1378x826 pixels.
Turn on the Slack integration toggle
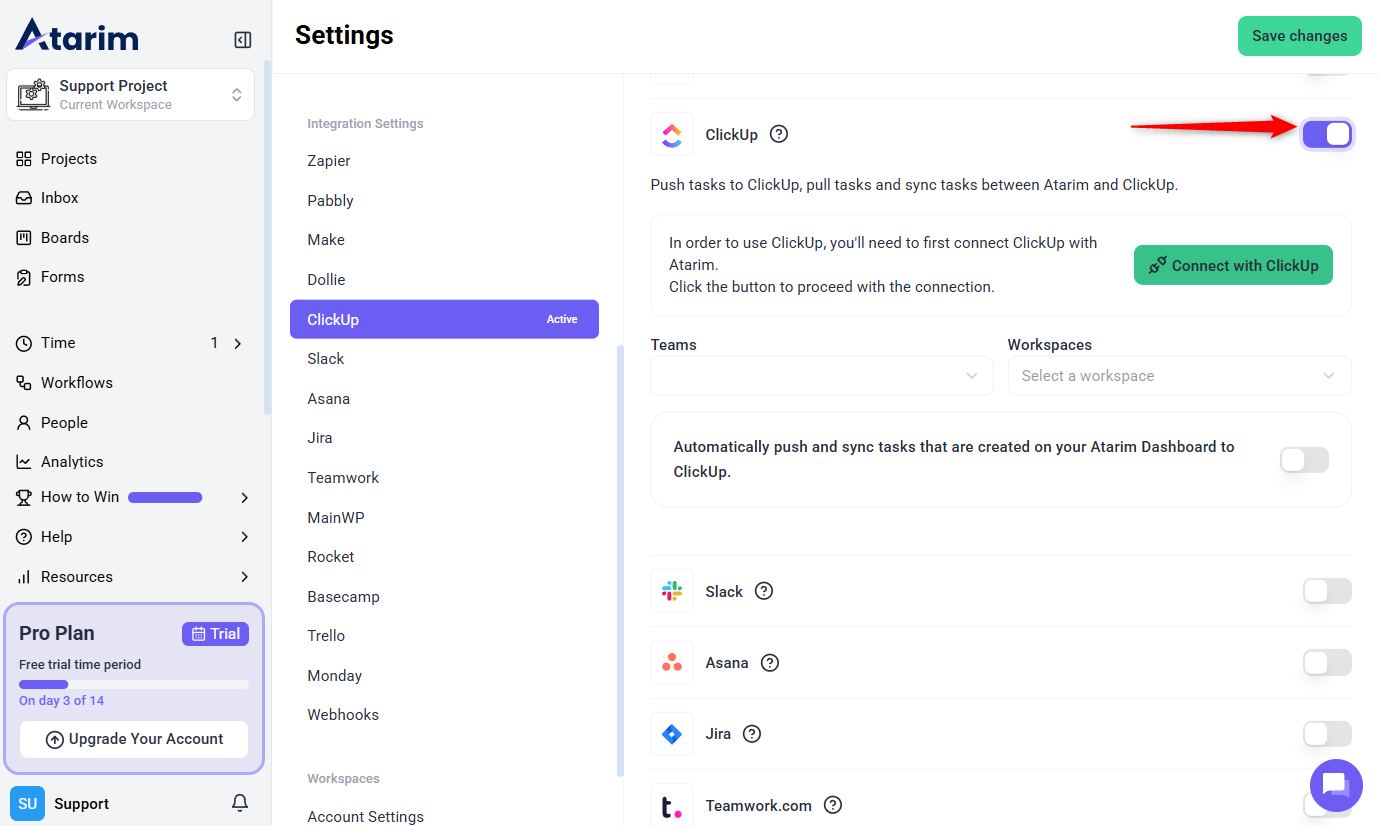(x=1327, y=591)
